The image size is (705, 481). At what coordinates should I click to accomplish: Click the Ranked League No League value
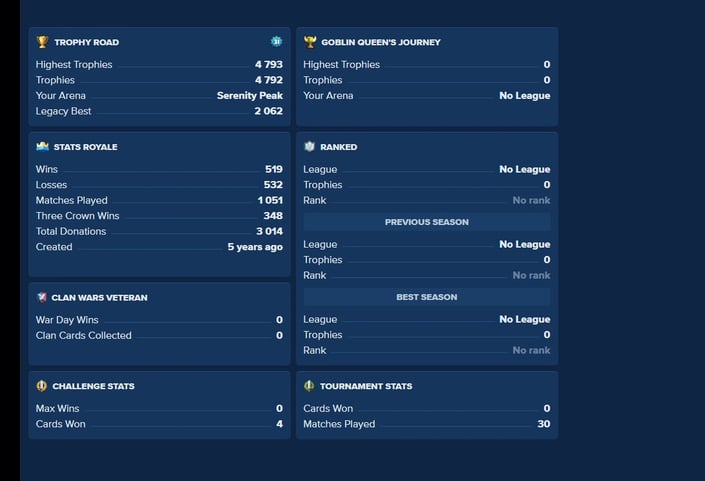pyautogui.click(x=525, y=169)
